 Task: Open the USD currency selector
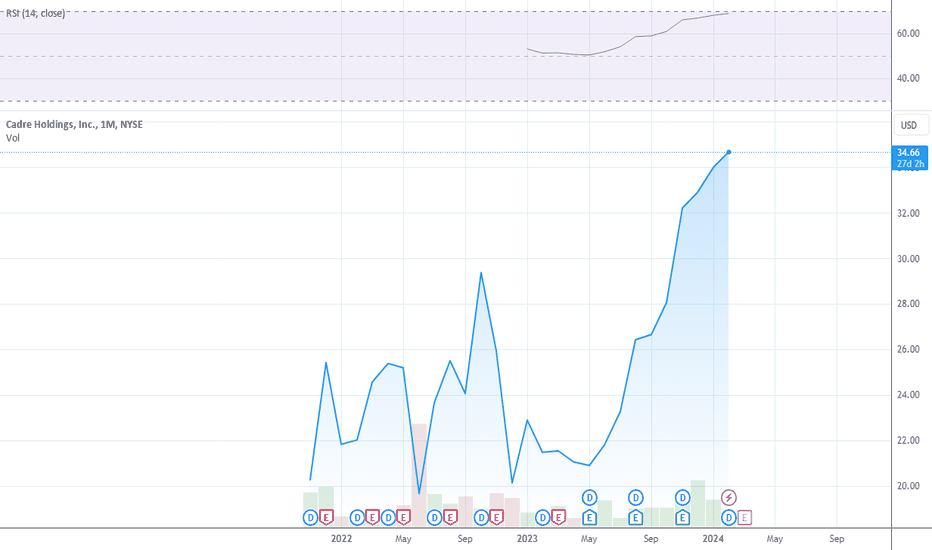(909, 125)
